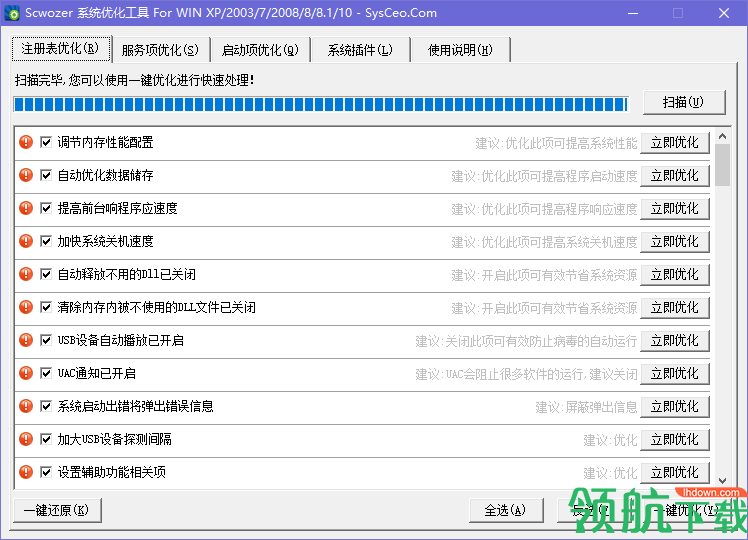Click suggestion text 建议:屏蔽弹出信息

pyautogui.click(x=586, y=407)
